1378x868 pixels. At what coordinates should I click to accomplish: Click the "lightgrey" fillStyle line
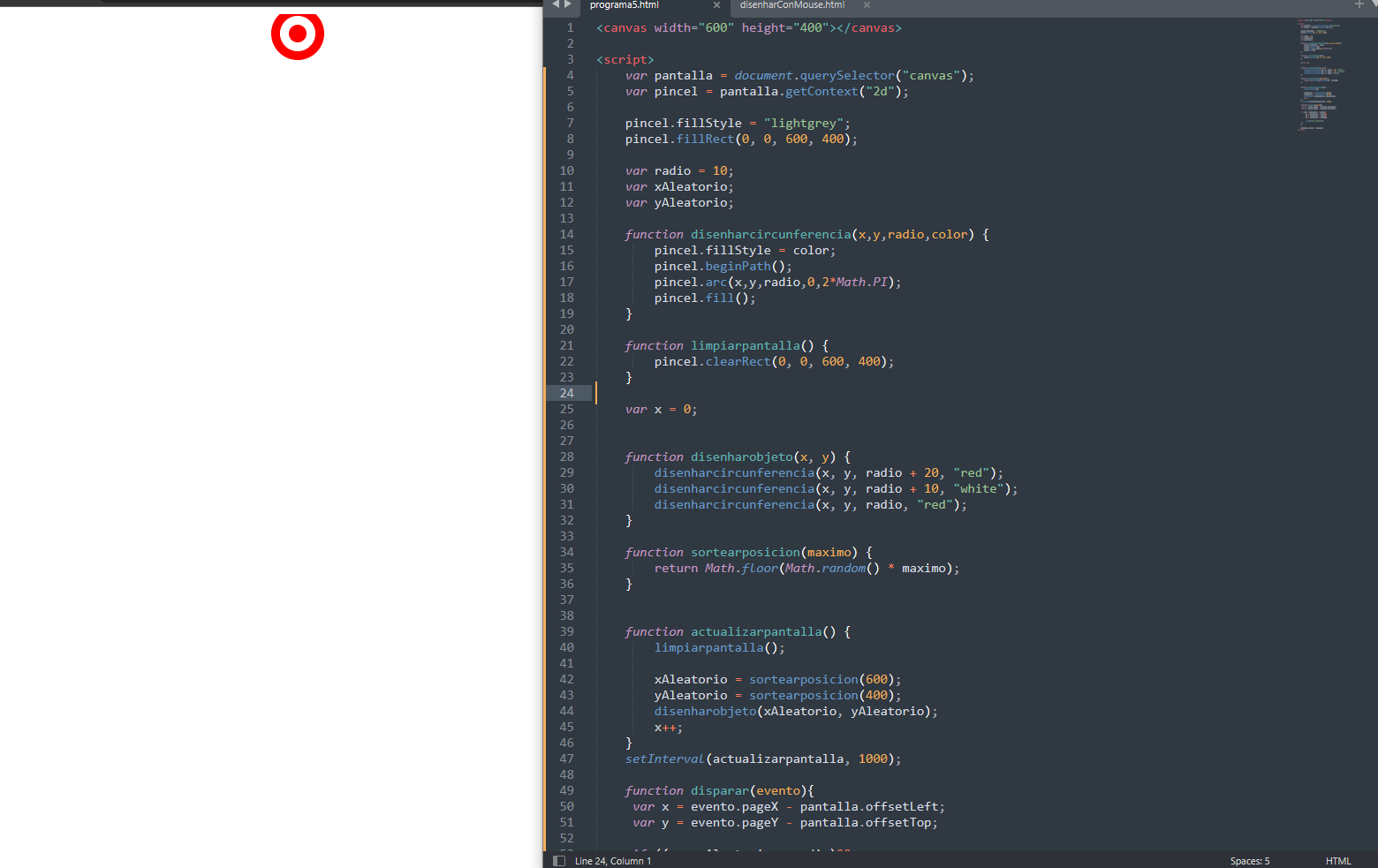pos(738,123)
